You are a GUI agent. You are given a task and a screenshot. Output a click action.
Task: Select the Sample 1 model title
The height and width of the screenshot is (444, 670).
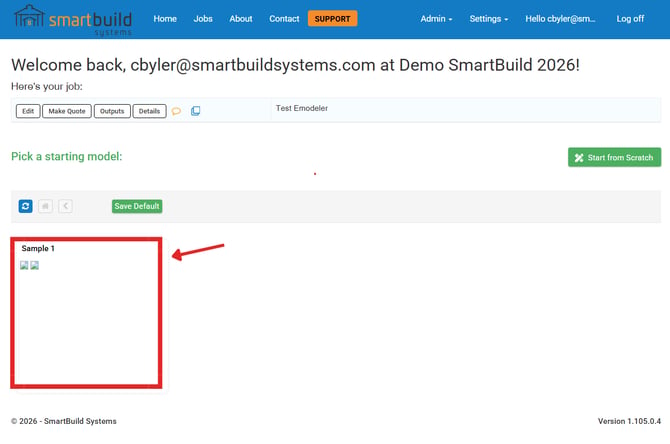(x=38, y=248)
